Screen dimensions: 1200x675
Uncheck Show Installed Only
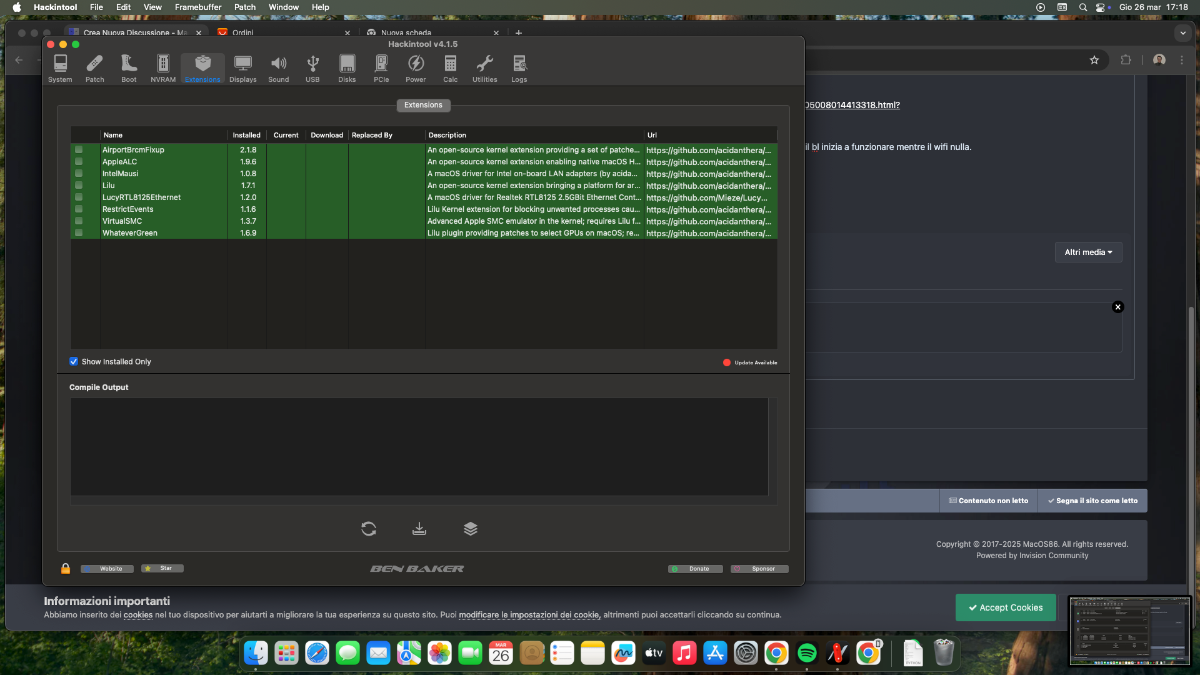(74, 362)
